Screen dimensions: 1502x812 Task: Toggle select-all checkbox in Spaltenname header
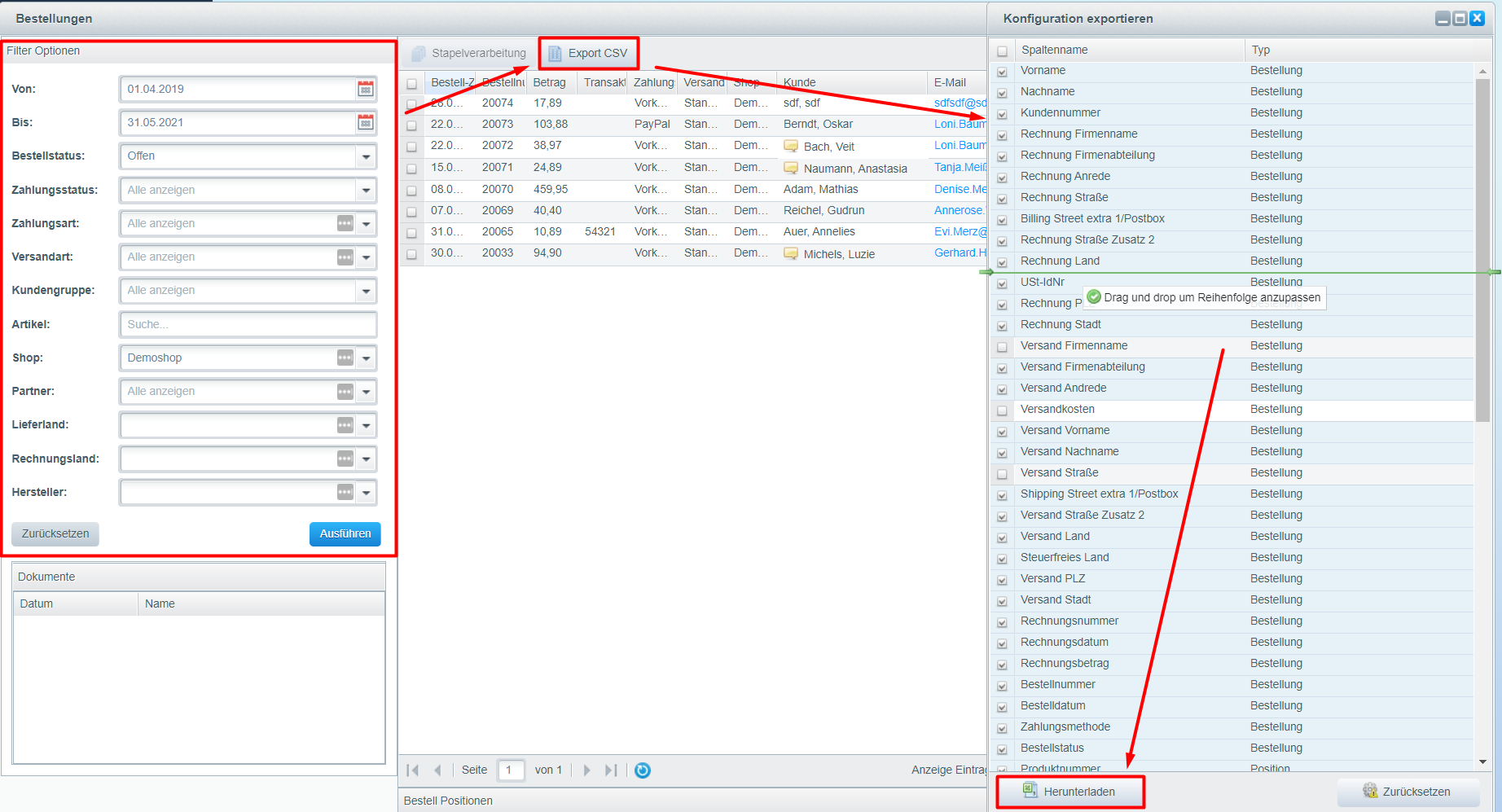1002,50
